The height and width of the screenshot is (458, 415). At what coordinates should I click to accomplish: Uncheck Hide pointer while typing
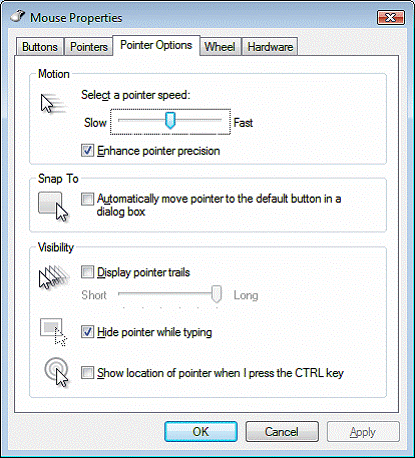tap(87, 332)
